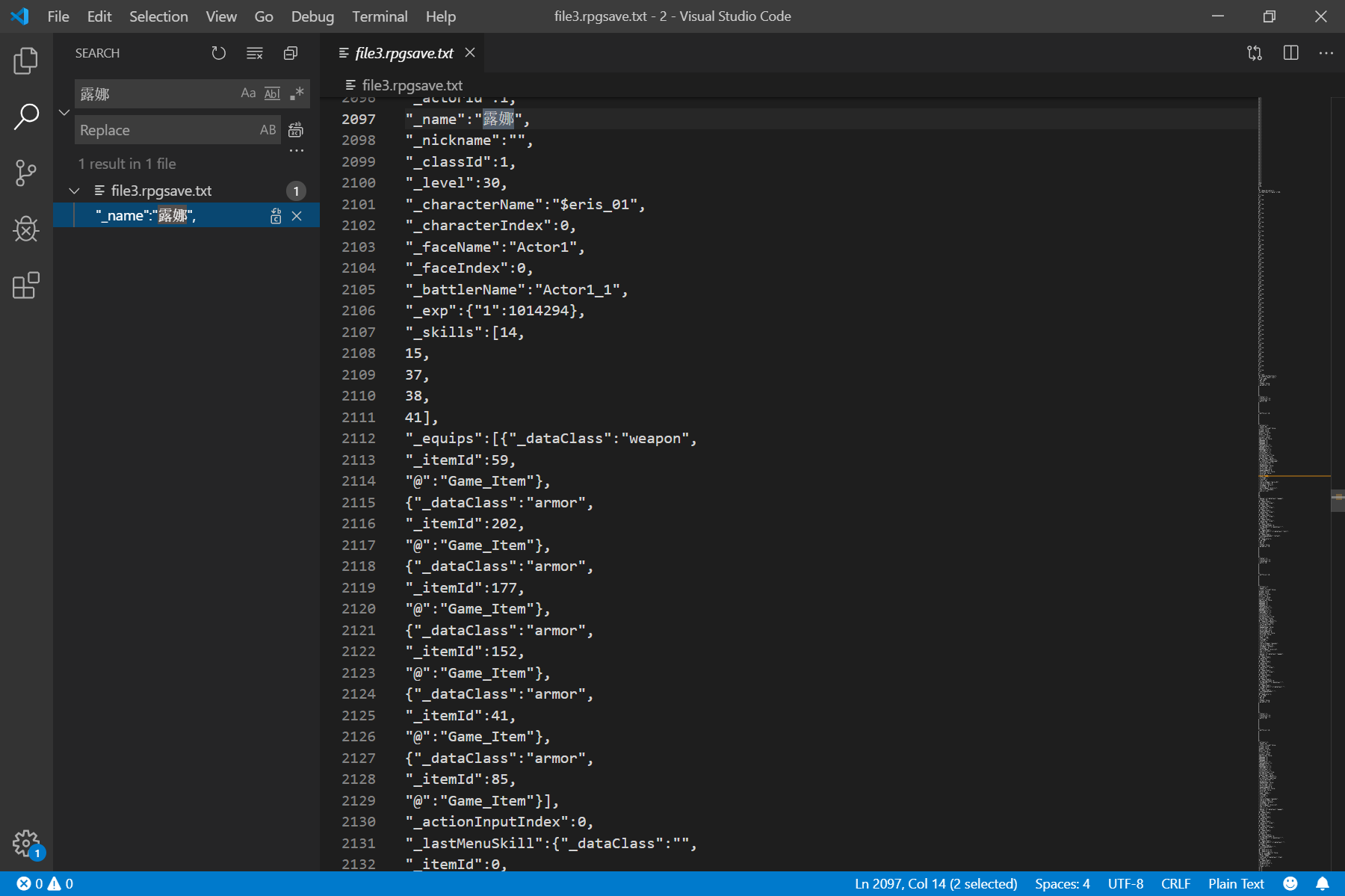Change indentation via Spaces: 4
The width and height of the screenshot is (1345, 896).
(x=1062, y=884)
